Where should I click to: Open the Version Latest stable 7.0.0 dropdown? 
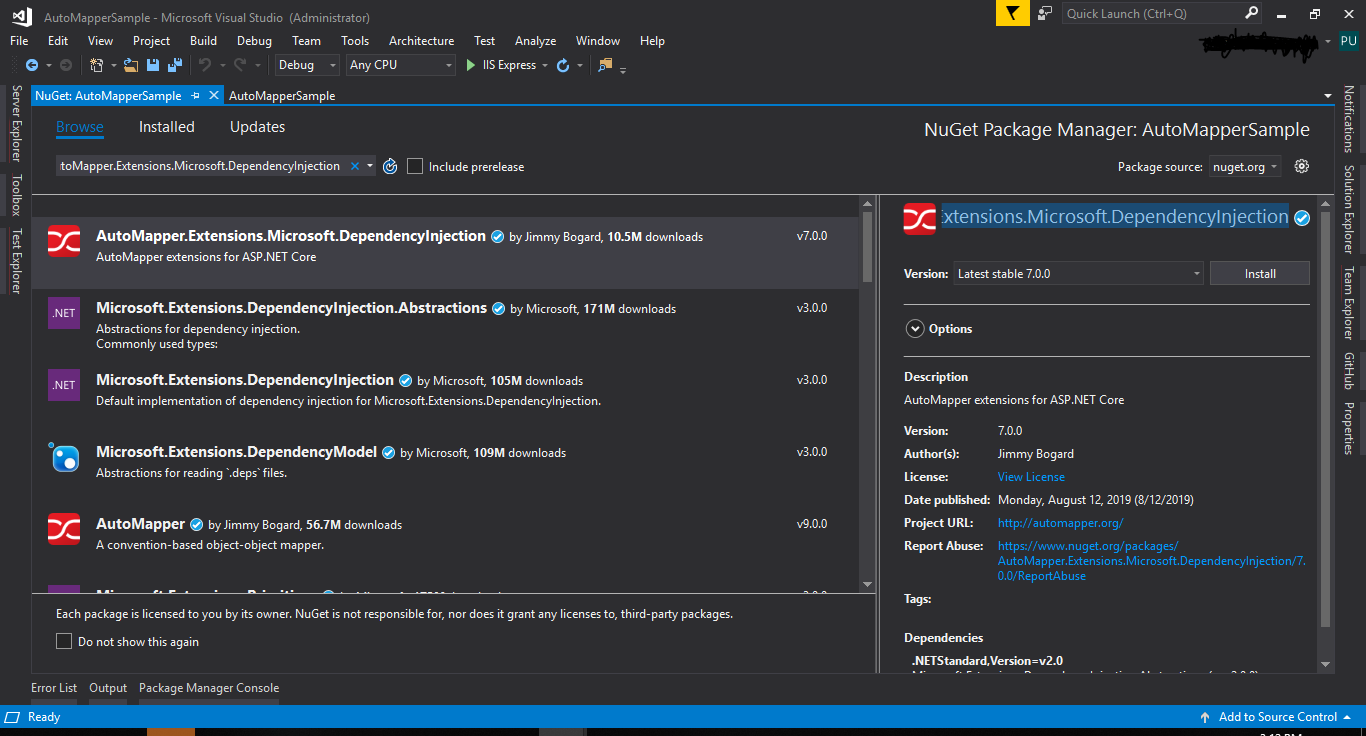click(1078, 273)
